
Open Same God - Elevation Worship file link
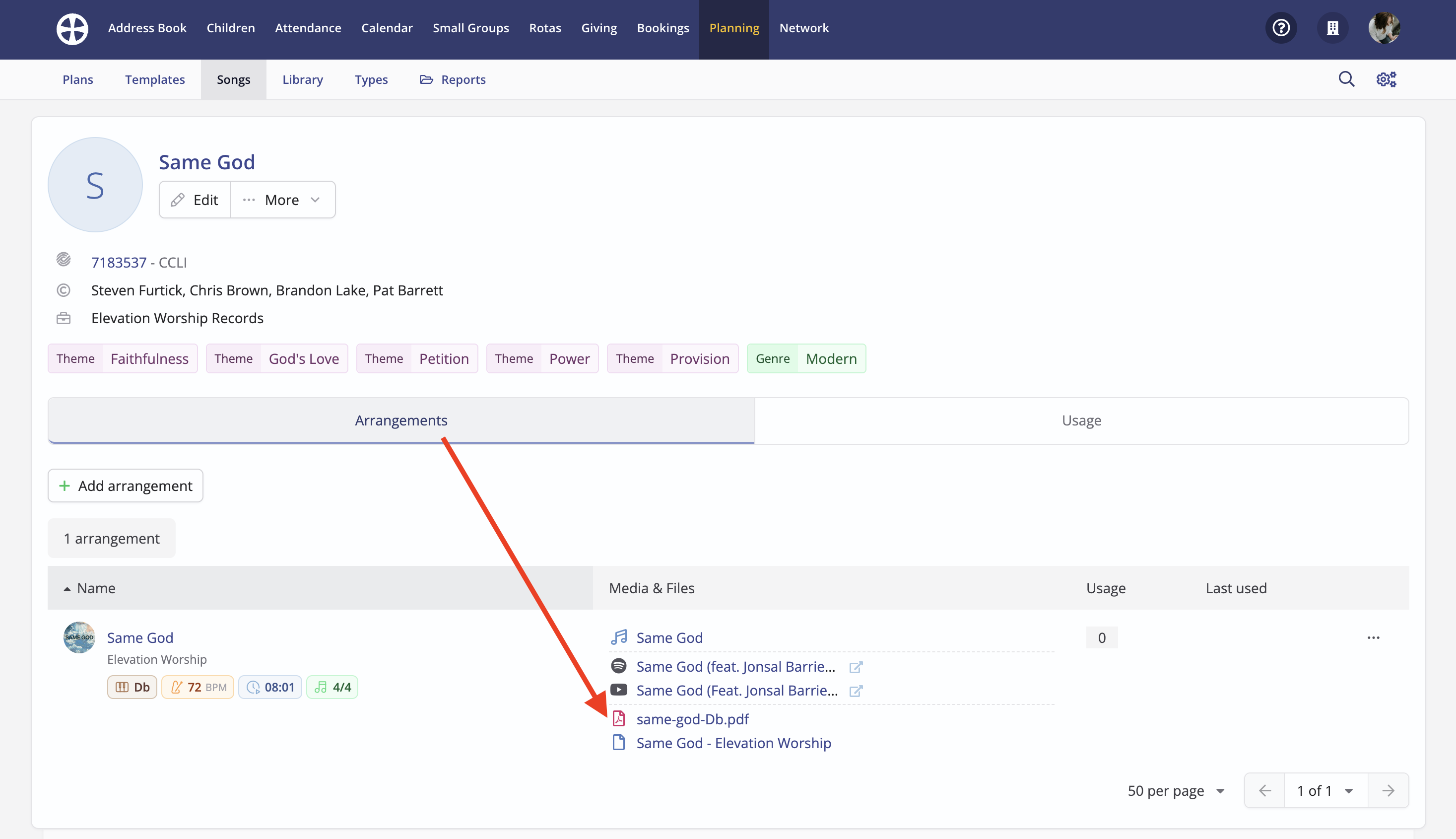point(733,742)
